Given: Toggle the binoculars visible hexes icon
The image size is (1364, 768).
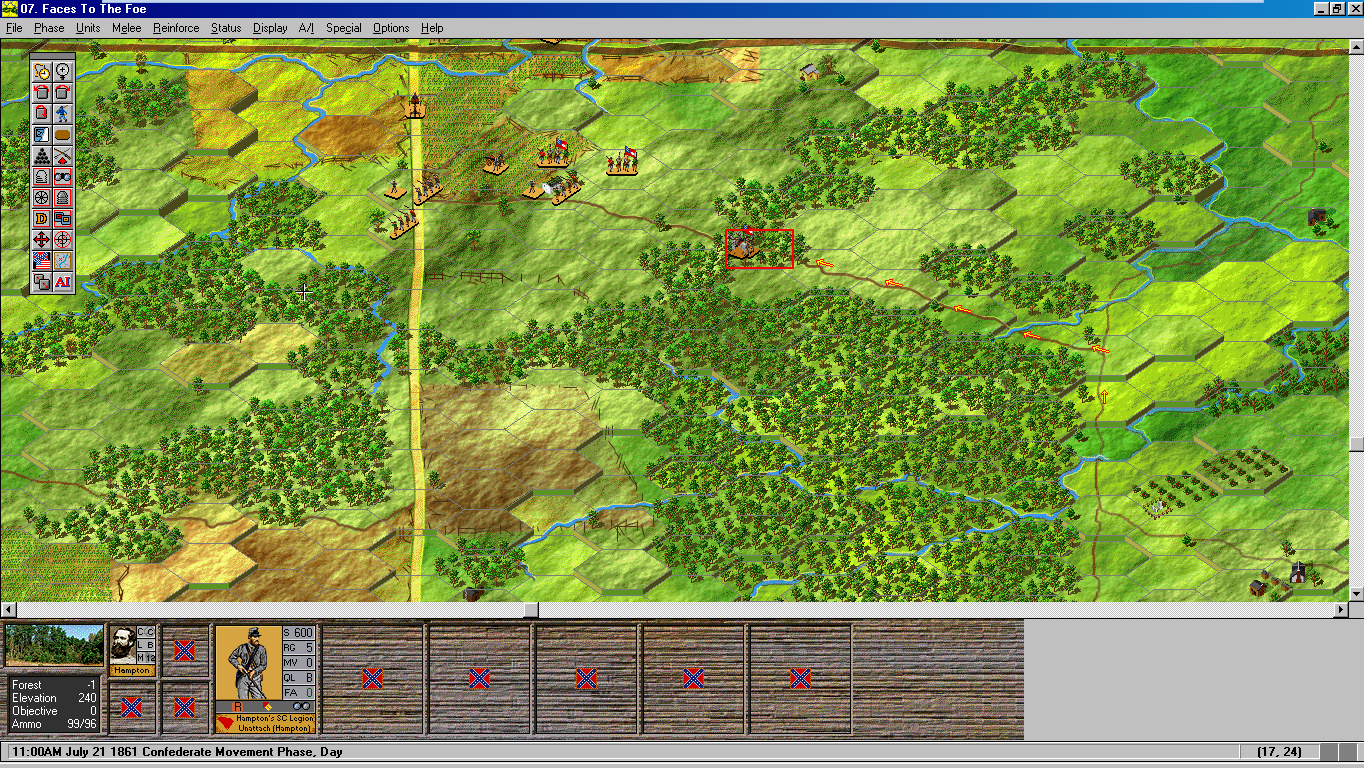Looking at the screenshot, I should click(x=62, y=176).
